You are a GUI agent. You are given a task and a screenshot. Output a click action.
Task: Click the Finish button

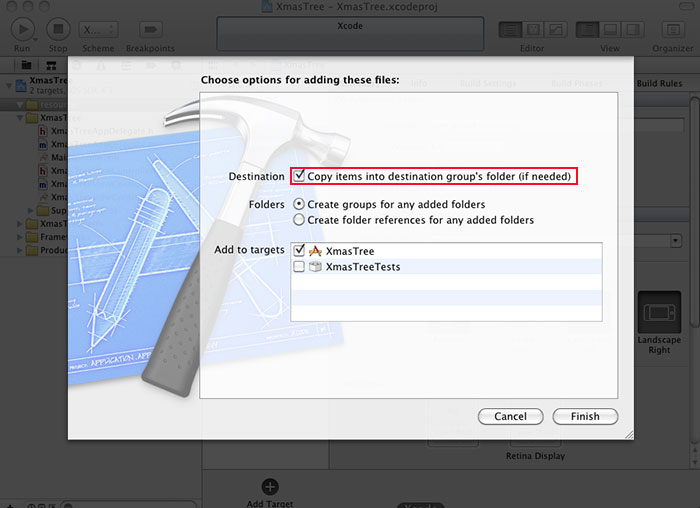(x=585, y=416)
